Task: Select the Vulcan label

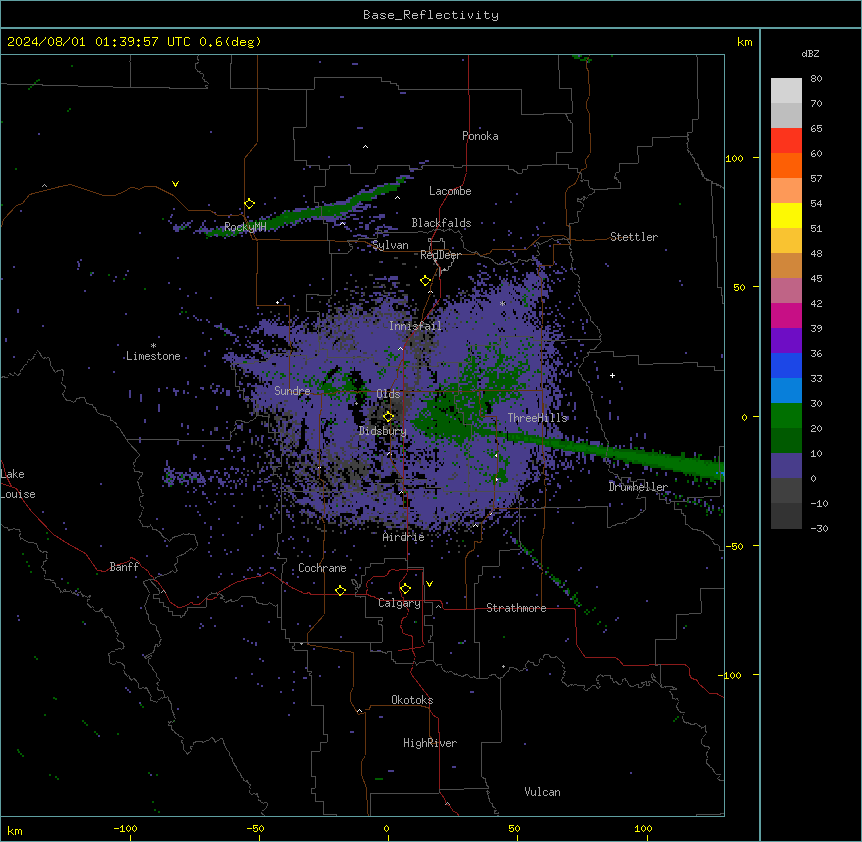Action: tap(542, 792)
